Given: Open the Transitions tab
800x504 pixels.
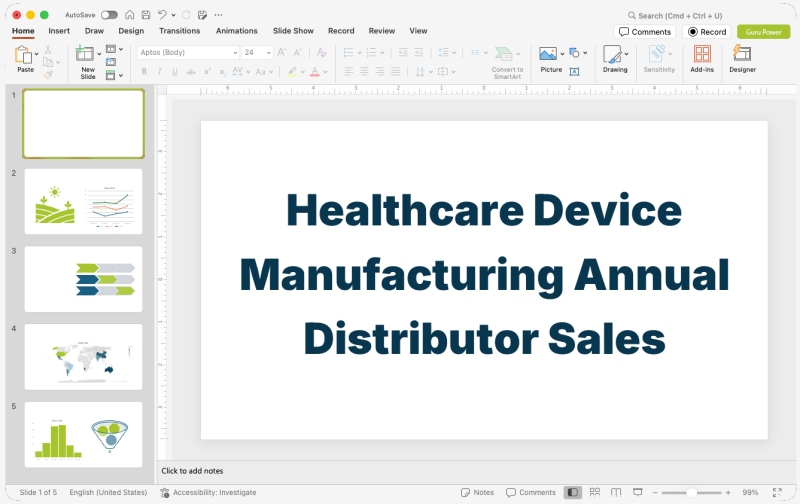Looking at the screenshot, I should click(x=180, y=31).
